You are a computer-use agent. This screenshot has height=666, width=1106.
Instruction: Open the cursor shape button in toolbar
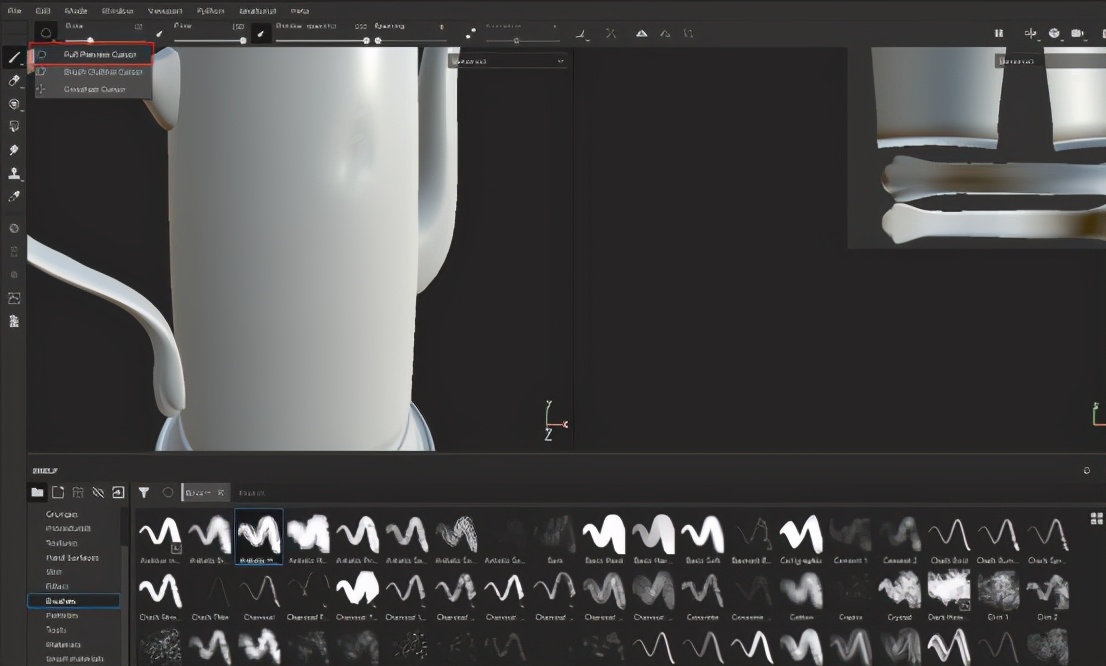[46, 32]
